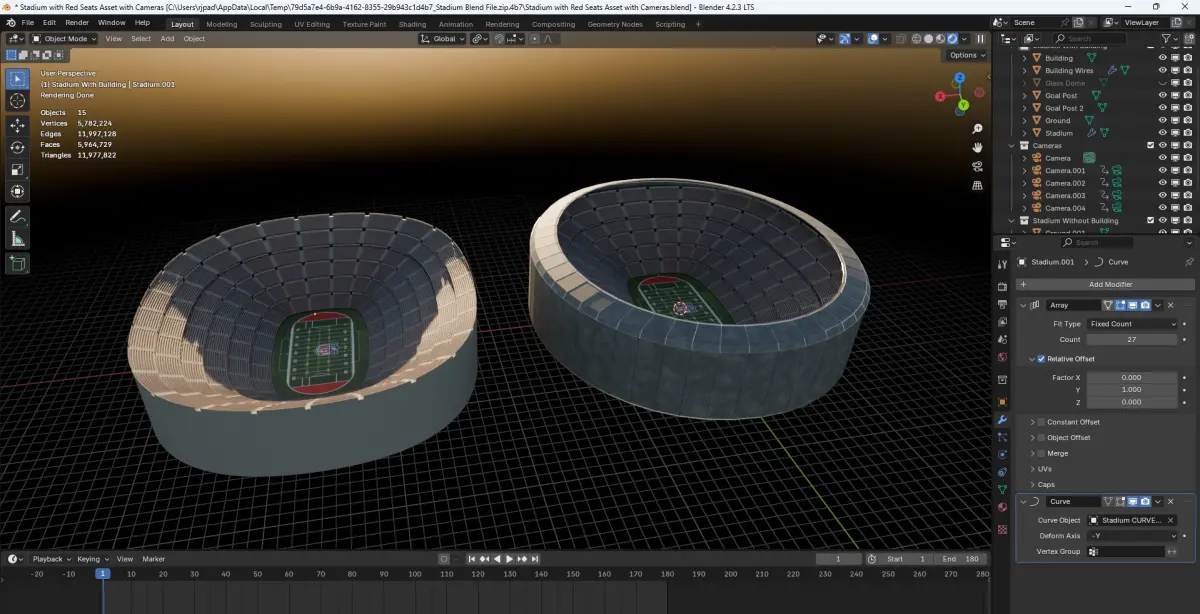Disable rendering for the Ground object
The height and width of the screenshot is (614, 1200).
(1187, 120)
